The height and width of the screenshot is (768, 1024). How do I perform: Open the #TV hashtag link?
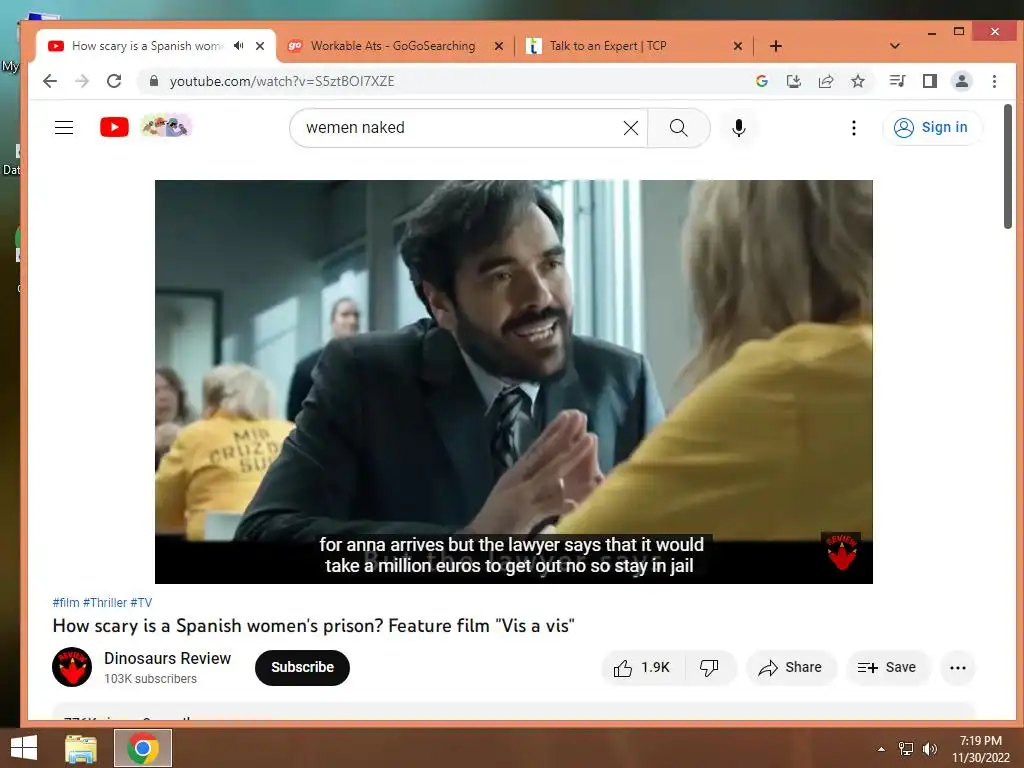click(x=141, y=603)
